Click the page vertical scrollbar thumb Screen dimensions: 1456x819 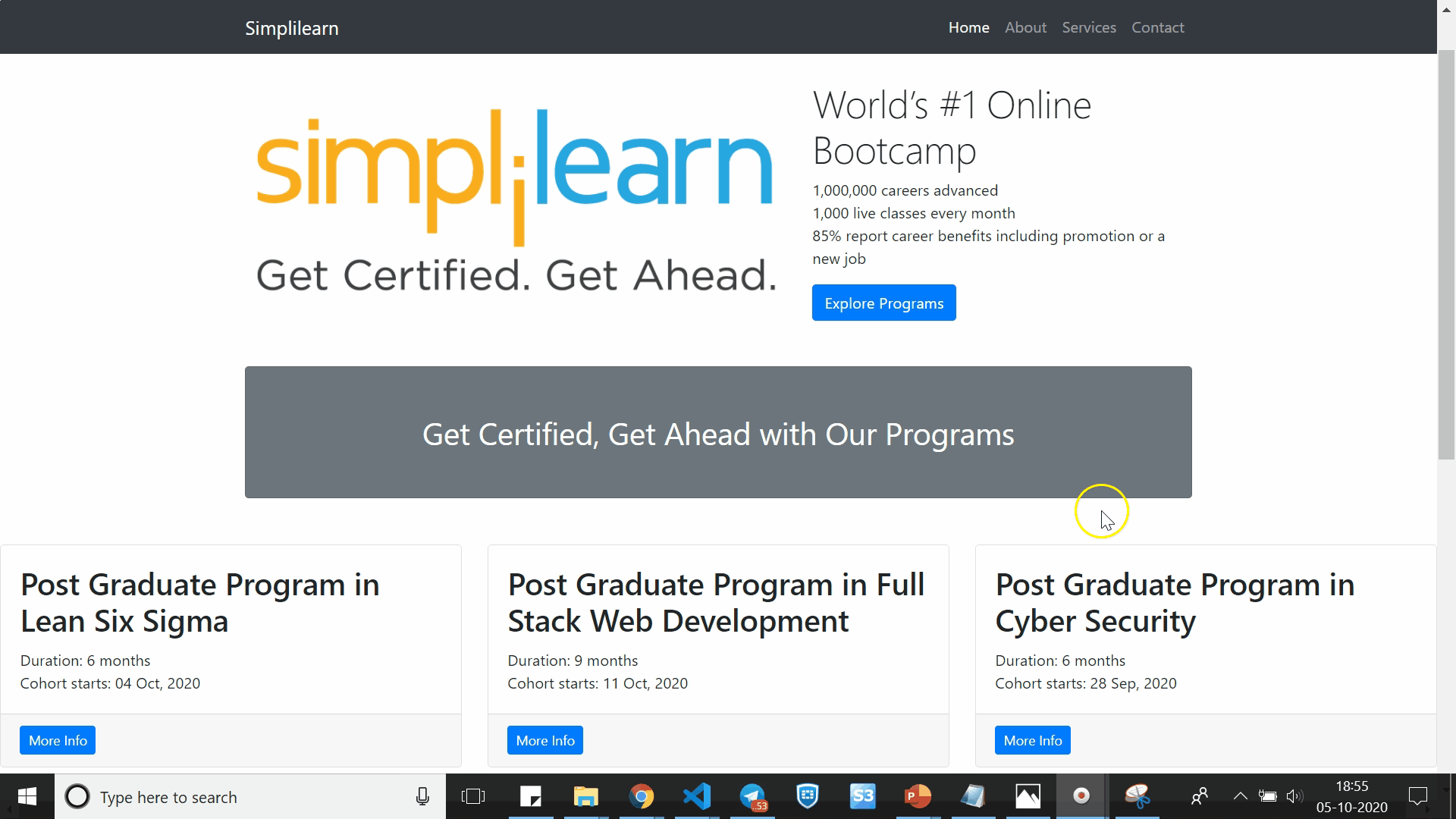click(1446, 254)
